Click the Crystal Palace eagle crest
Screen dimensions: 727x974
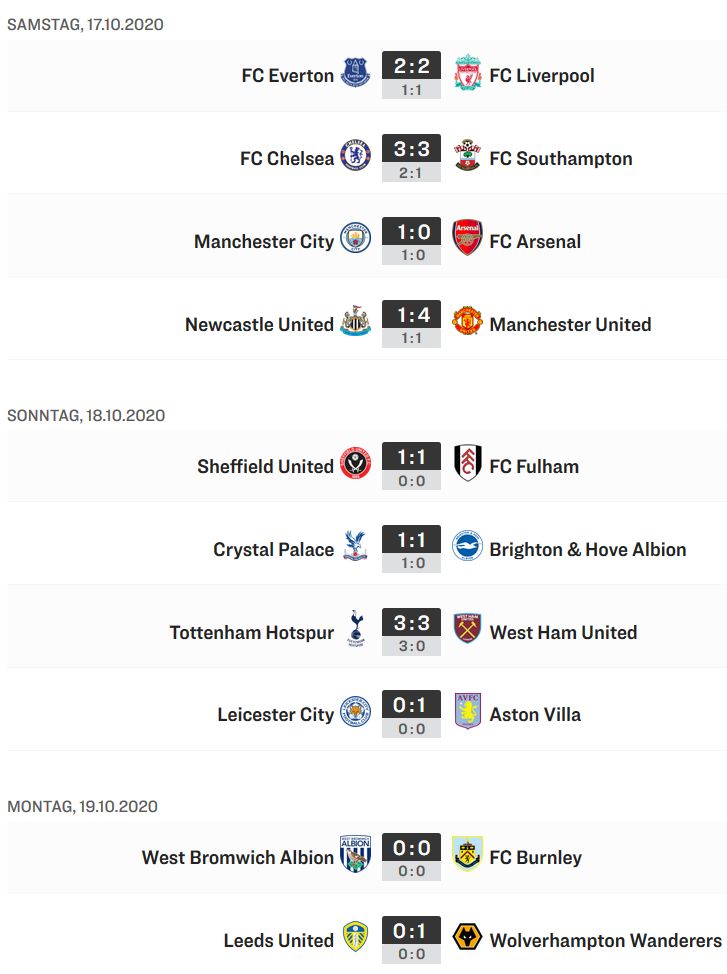tap(355, 546)
